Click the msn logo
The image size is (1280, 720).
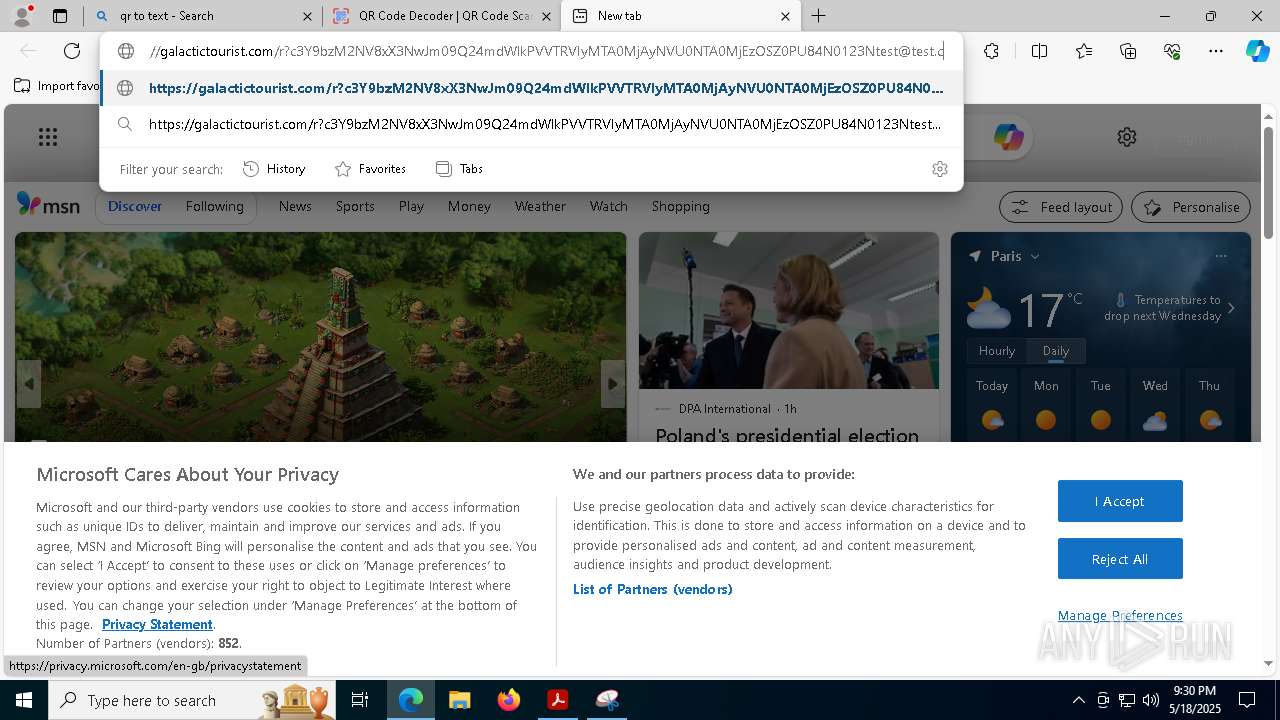click(x=48, y=205)
